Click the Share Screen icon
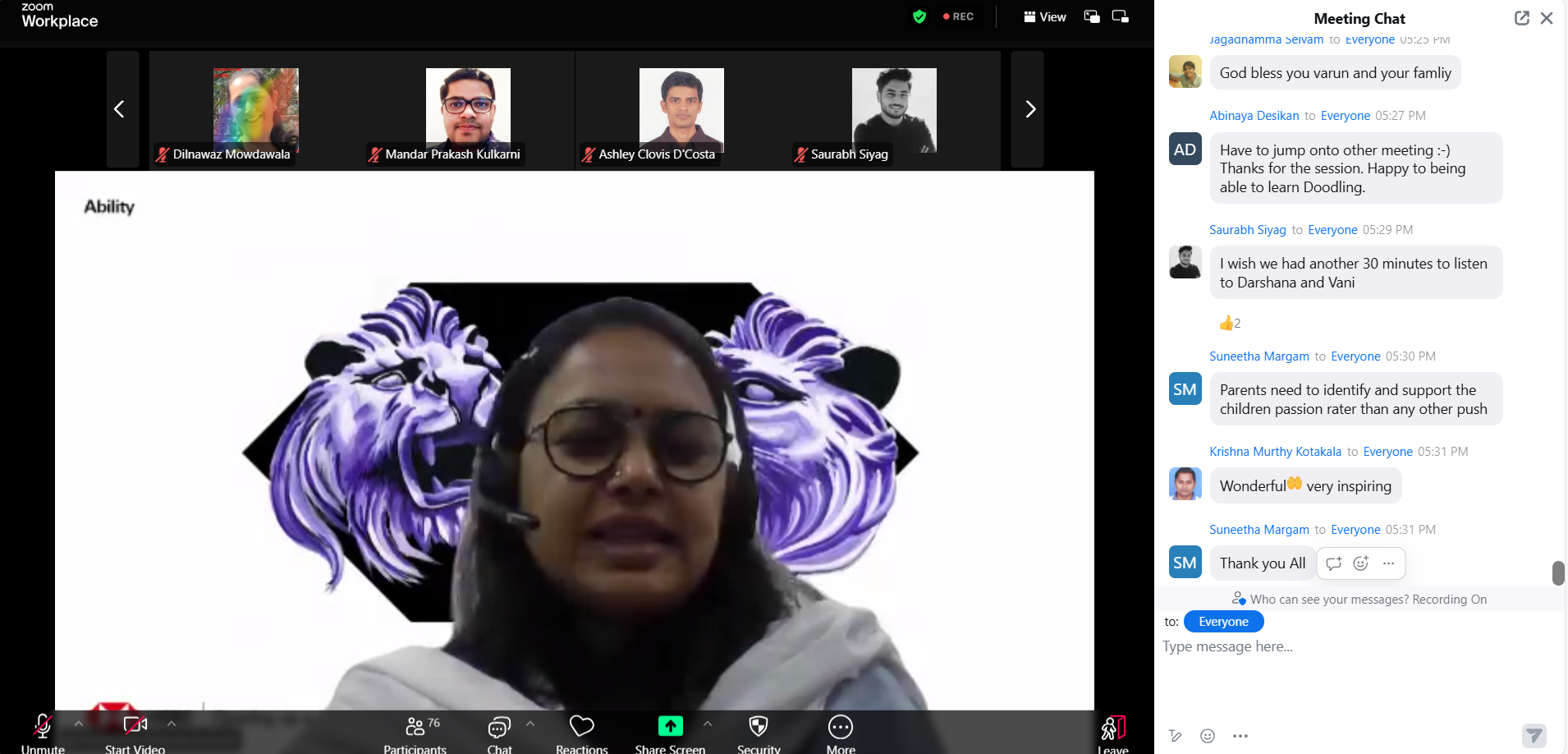1568x754 pixels. [x=670, y=727]
